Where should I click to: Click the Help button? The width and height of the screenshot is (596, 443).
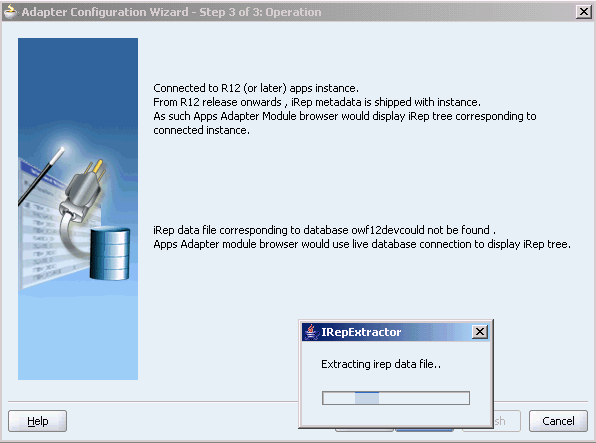37,421
